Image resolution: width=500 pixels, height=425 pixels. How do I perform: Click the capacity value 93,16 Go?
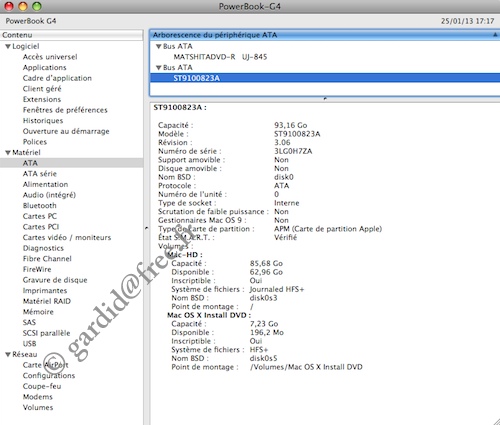coord(291,125)
